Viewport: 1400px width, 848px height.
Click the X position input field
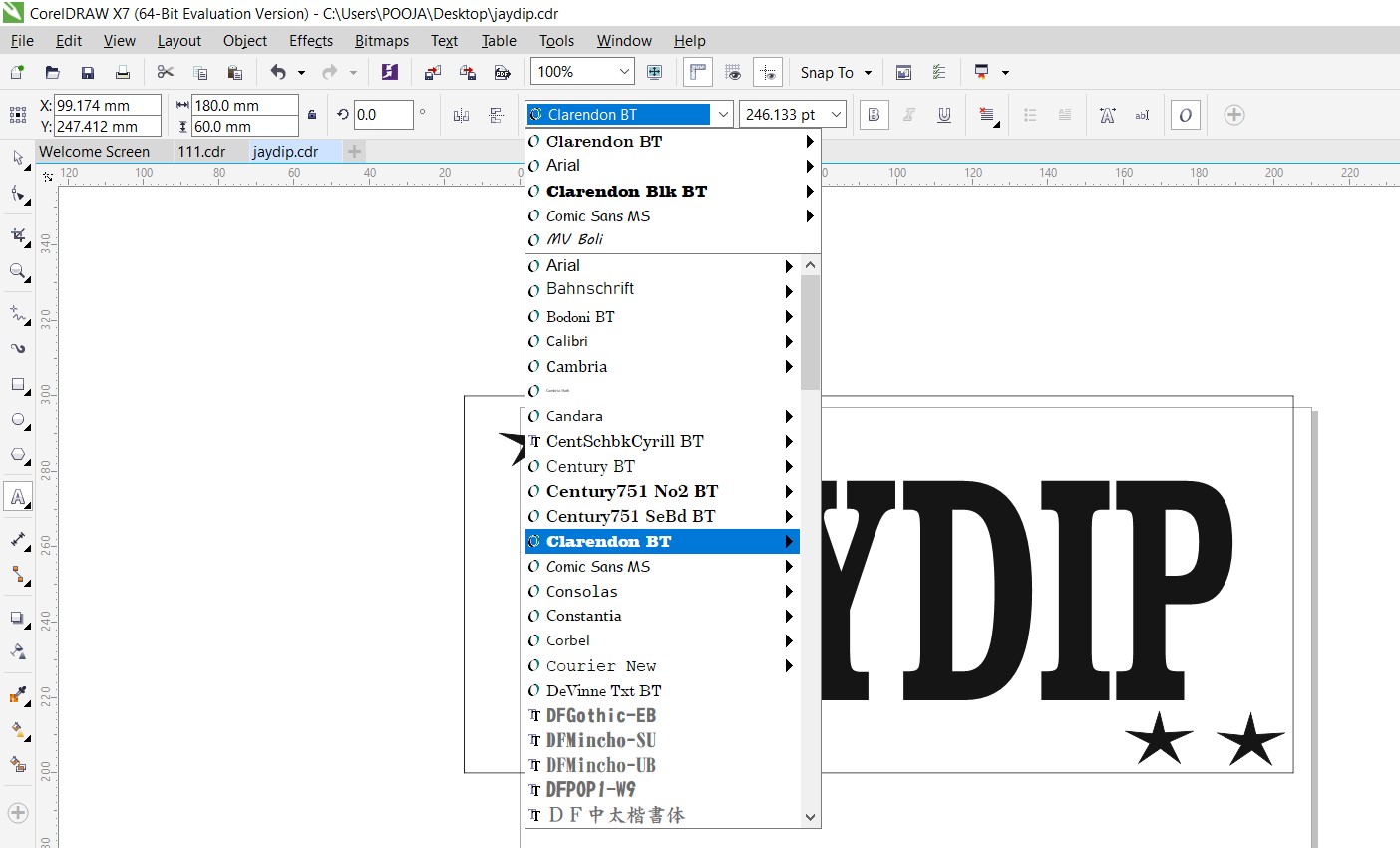[x=107, y=105]
